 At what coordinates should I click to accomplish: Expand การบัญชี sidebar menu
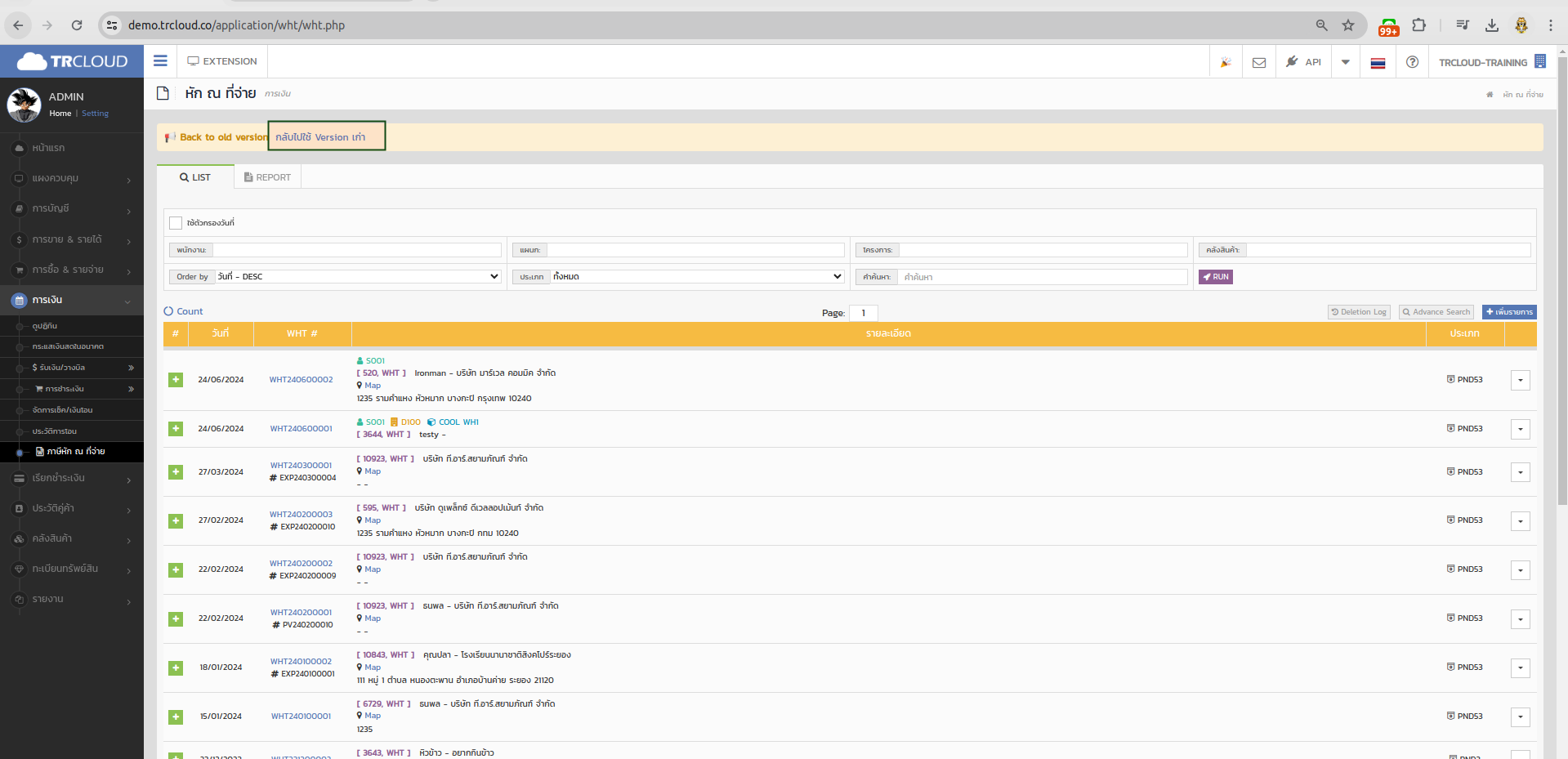72,209
